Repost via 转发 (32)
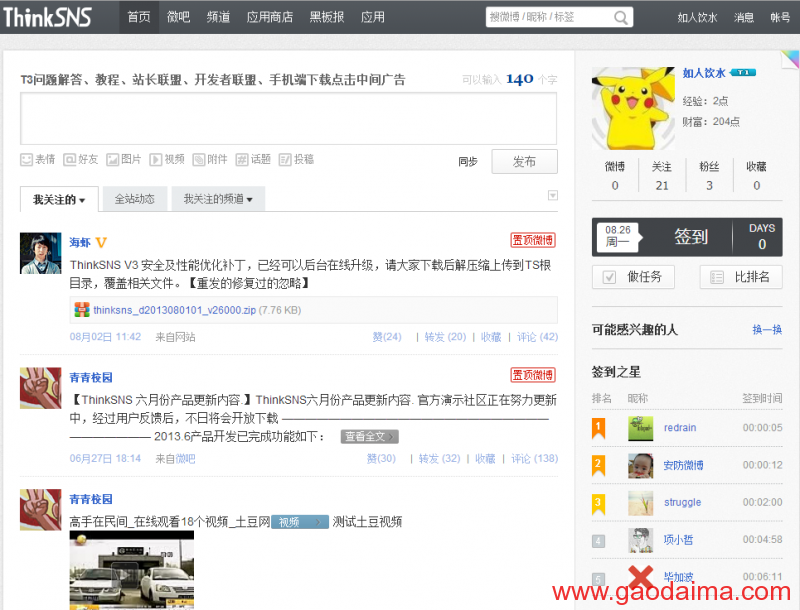This screenshot has height=610, width=800. point(439,458)
